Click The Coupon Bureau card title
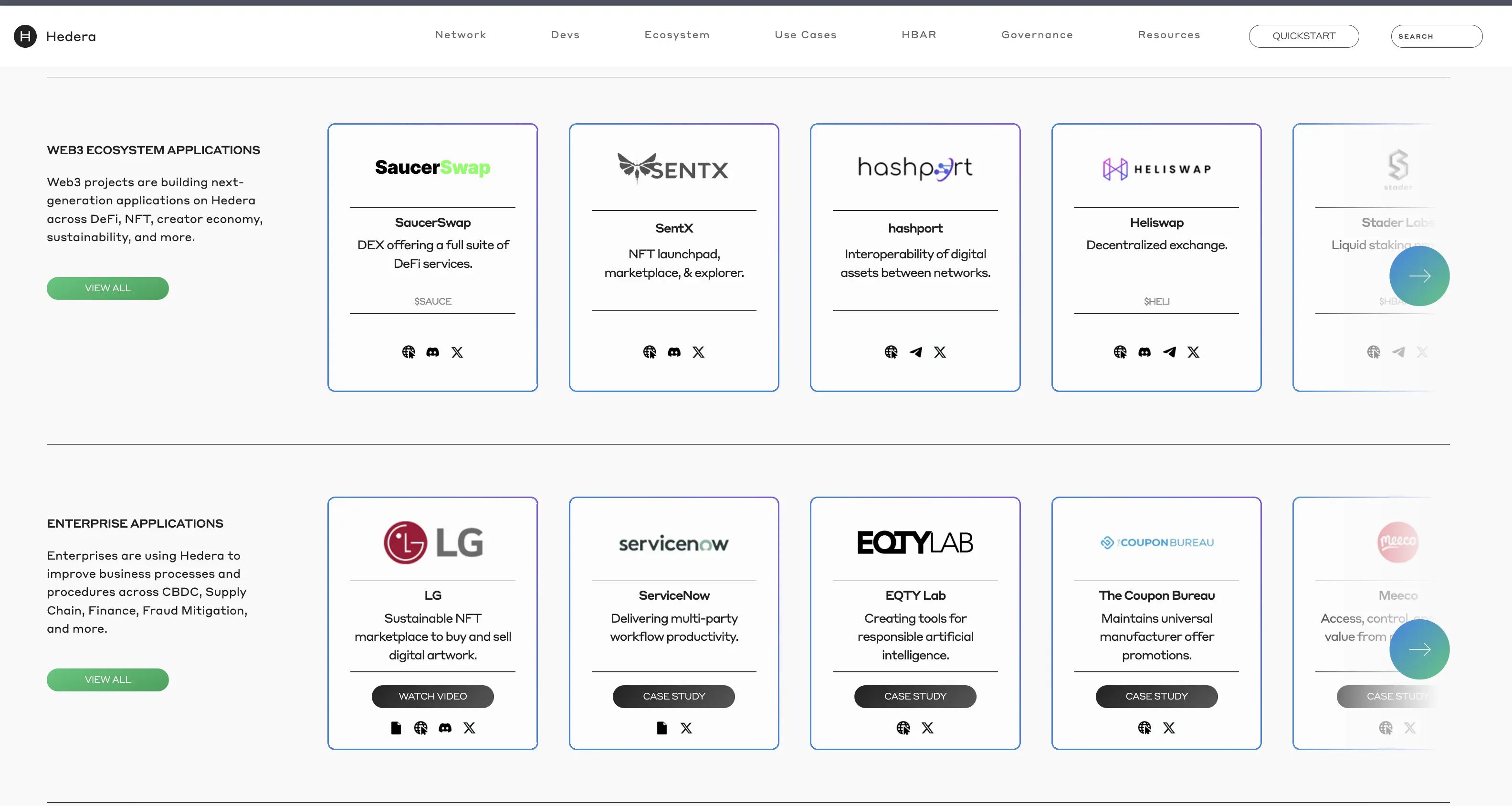The height and width of the screenshot is (806, 1512). click(x=1156, y=595)
